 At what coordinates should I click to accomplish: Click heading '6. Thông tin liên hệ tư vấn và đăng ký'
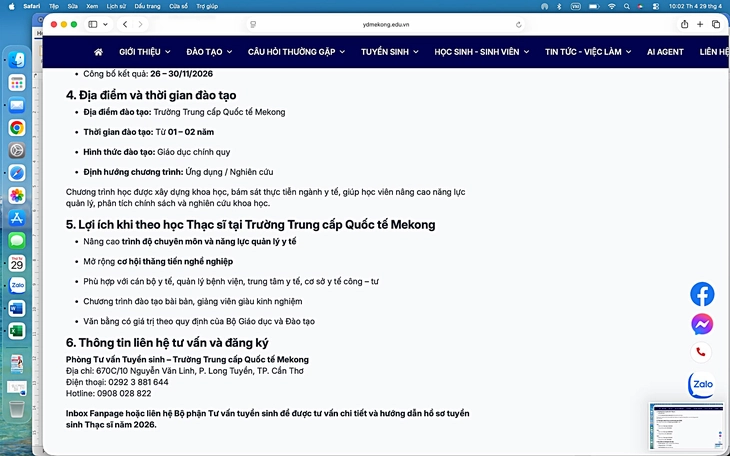(167, 343)
